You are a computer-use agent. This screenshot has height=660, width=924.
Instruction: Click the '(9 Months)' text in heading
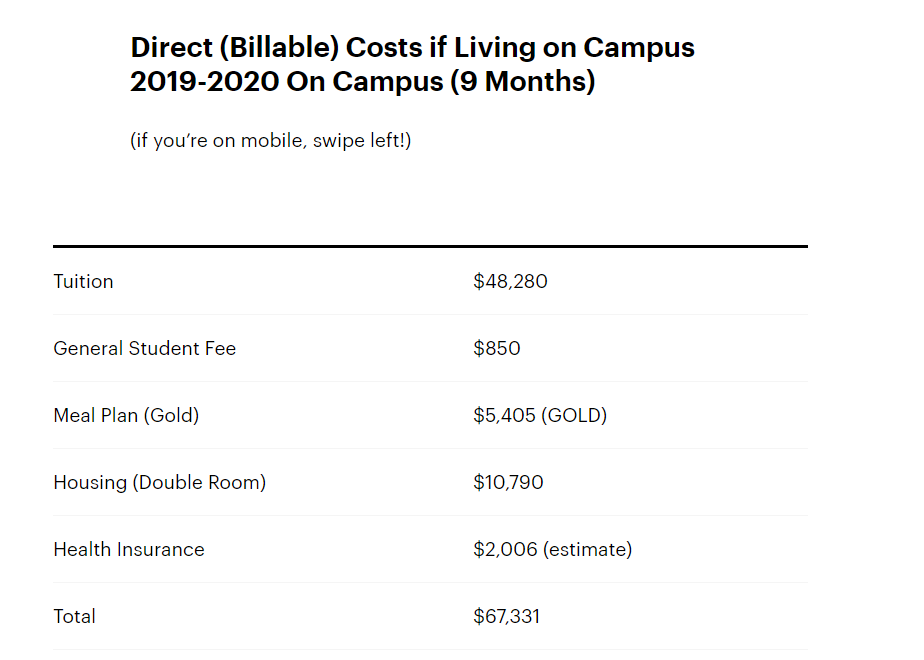pyautogui.click(x=522, y=81)
